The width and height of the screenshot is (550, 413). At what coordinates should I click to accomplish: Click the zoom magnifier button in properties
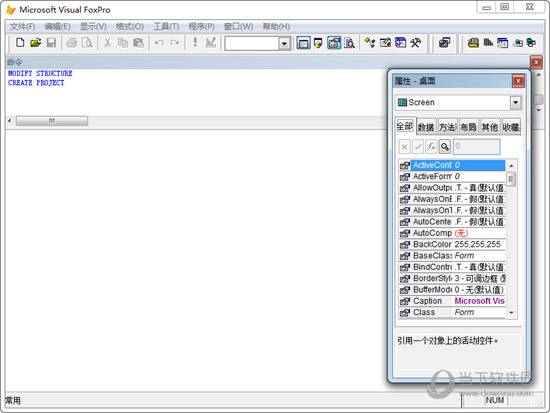(445, 147)
